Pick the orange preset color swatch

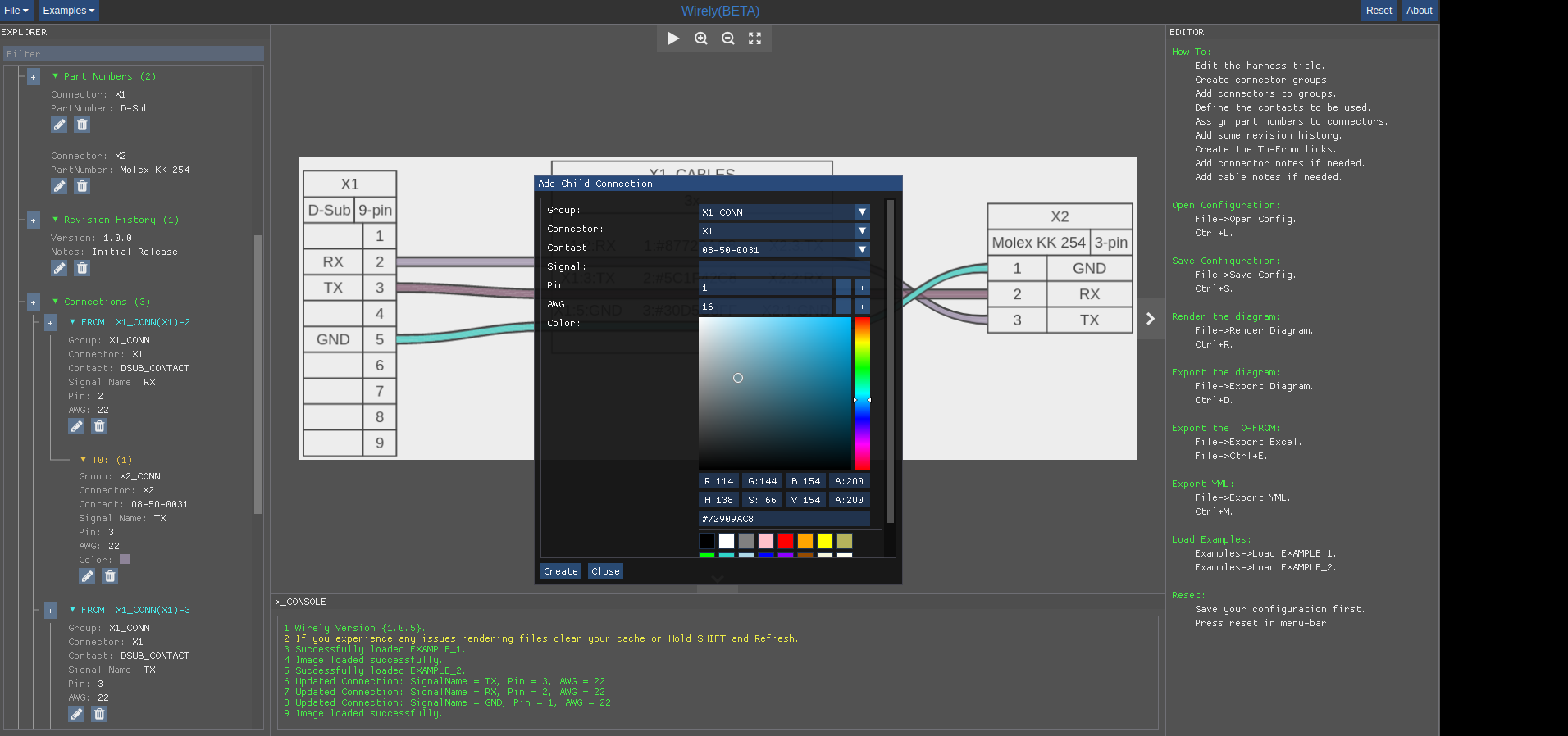tap(805, 541)
